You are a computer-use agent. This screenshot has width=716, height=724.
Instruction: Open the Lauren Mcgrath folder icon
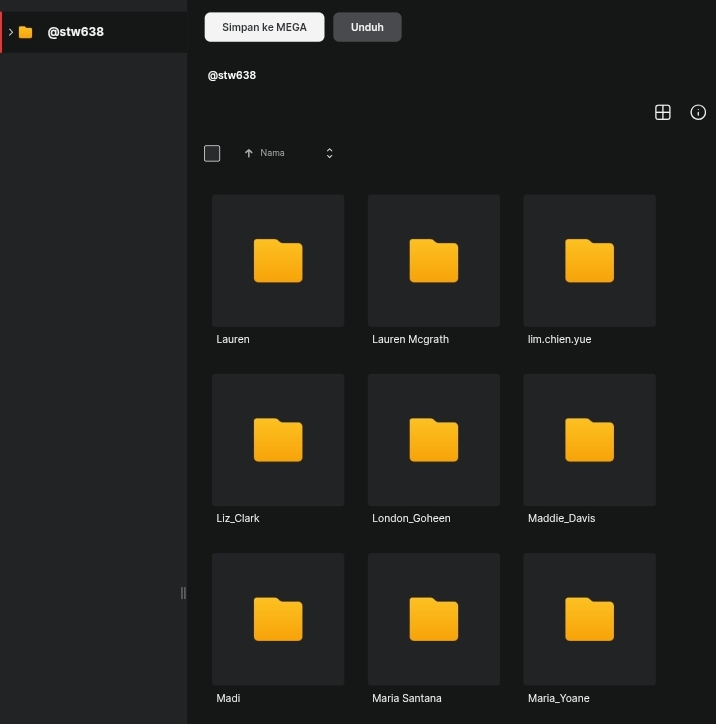(433, 260)
